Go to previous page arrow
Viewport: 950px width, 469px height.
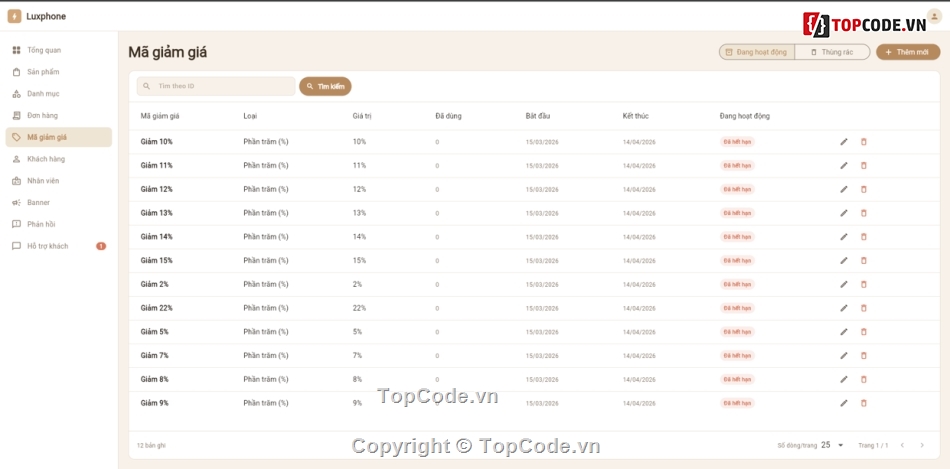click(902, 445)
